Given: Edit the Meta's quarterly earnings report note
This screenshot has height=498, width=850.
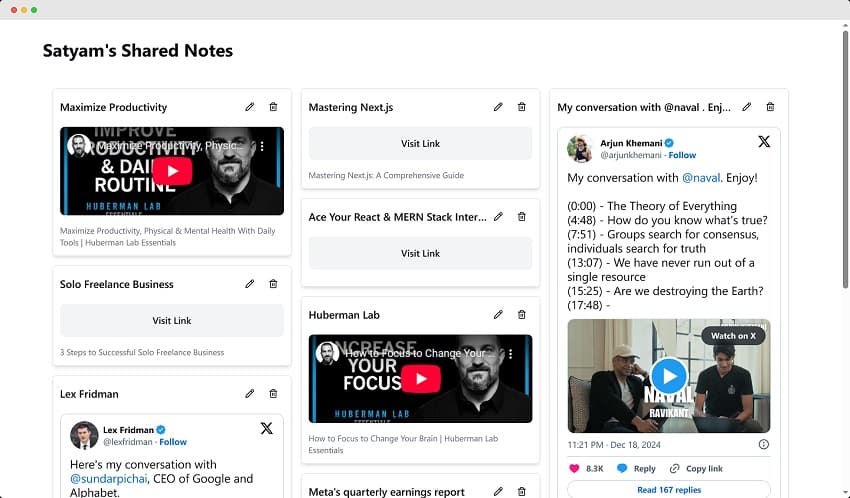Looking at the screenshot, I should pos(498,491).
